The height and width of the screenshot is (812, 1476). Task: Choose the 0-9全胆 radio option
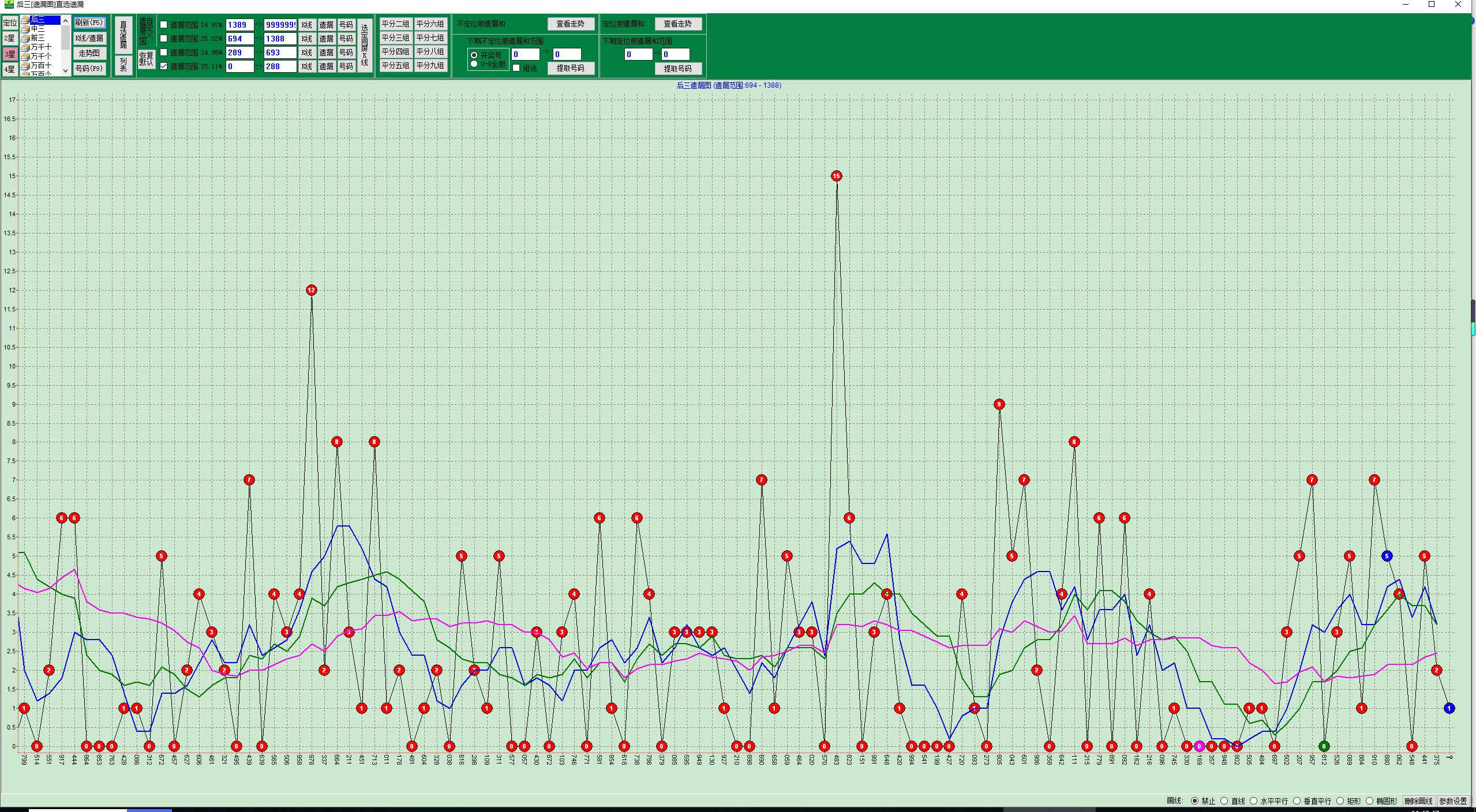pyautogui.click(x=474, y=64)
